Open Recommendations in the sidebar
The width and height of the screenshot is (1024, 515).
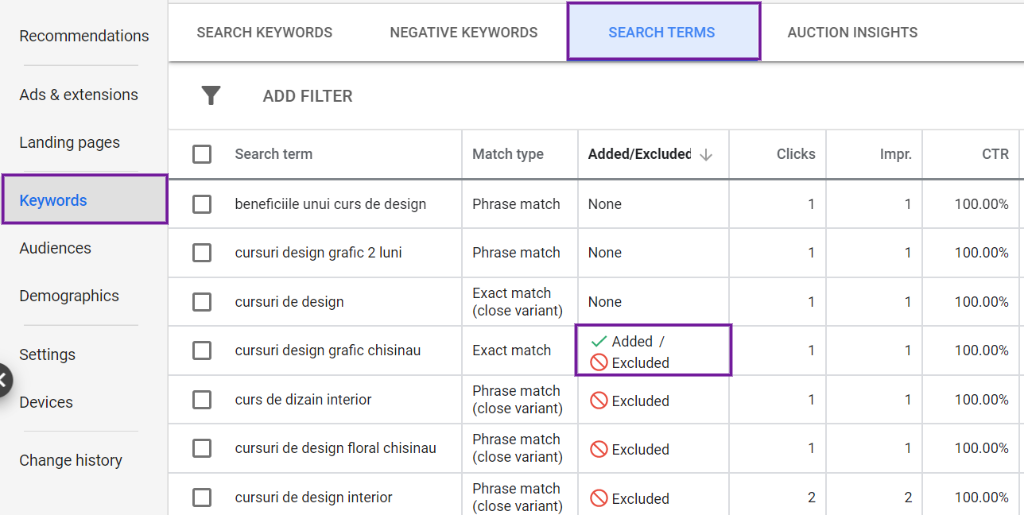pos(84,36)
